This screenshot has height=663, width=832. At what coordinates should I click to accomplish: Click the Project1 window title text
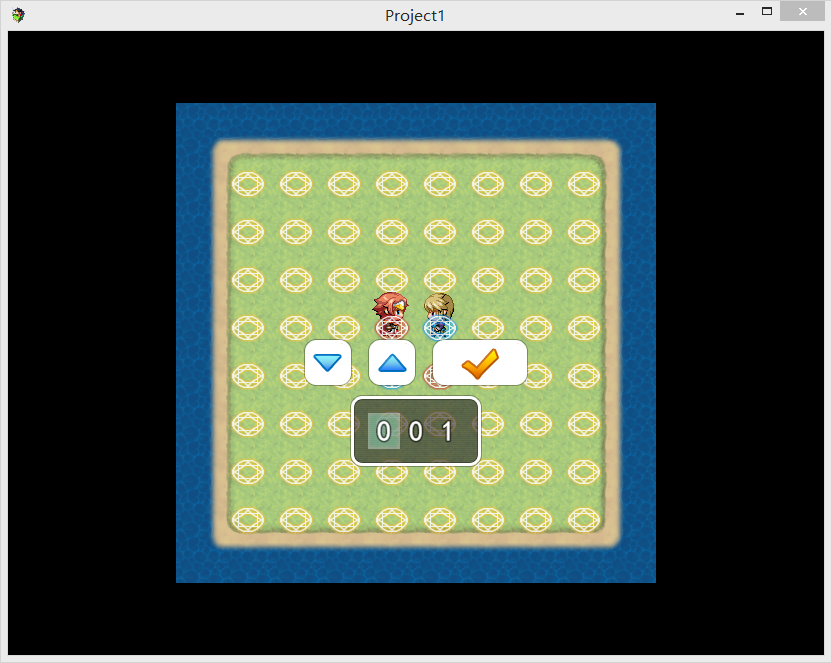point(415,16)
